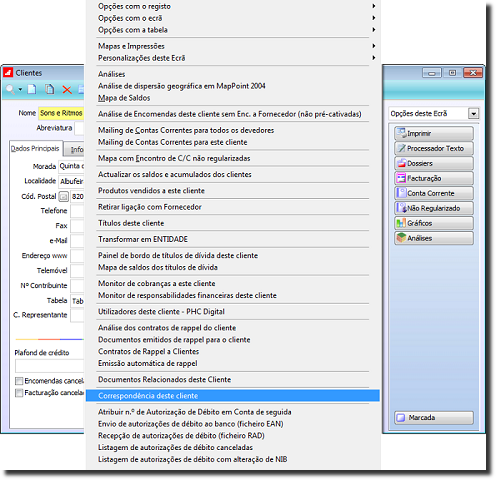Expand Mapas e Impressões submenu
The image size is (496, 480).
pos(233,46)
